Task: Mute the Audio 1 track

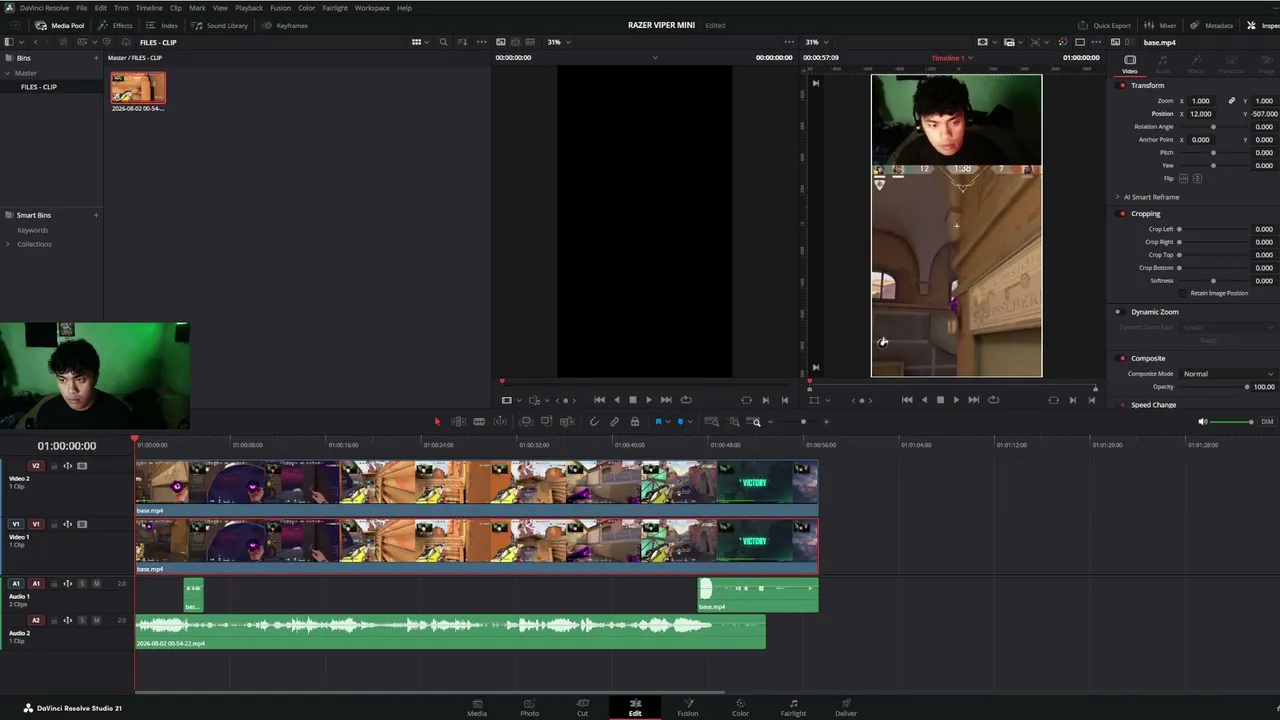Action: coord(96,584)
